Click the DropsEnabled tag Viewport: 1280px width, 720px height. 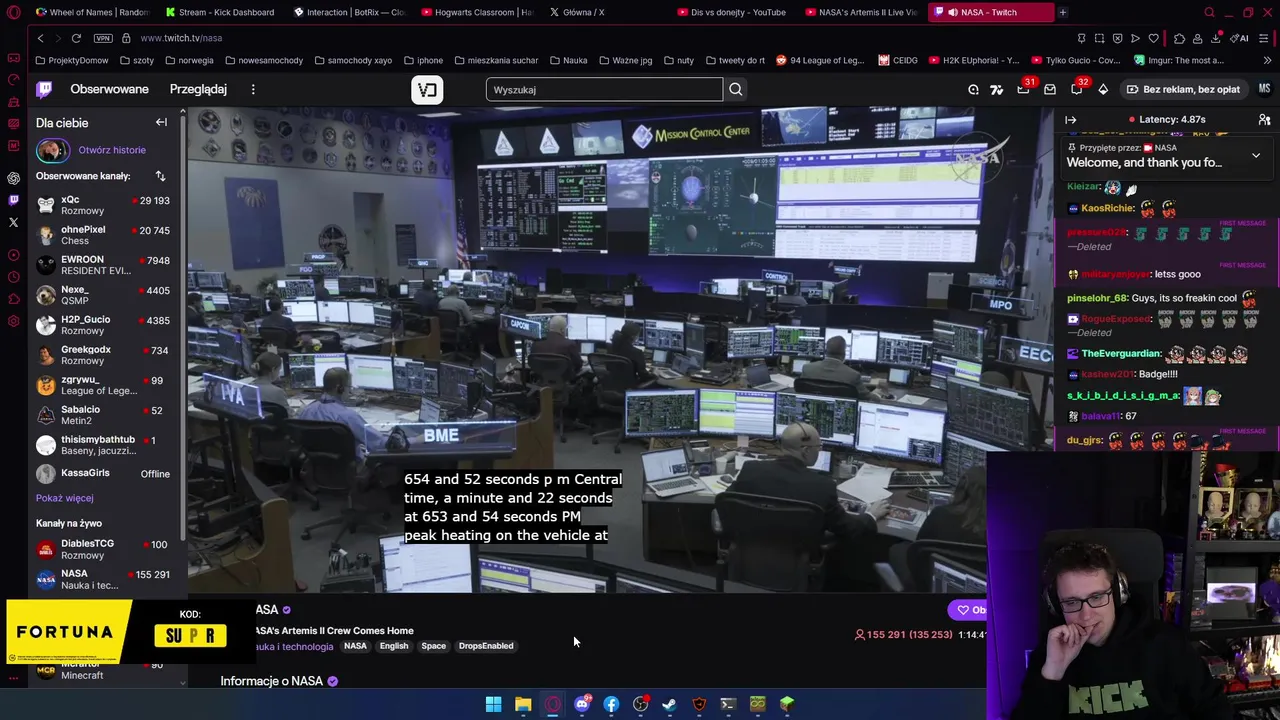click(x=486, y=646)
